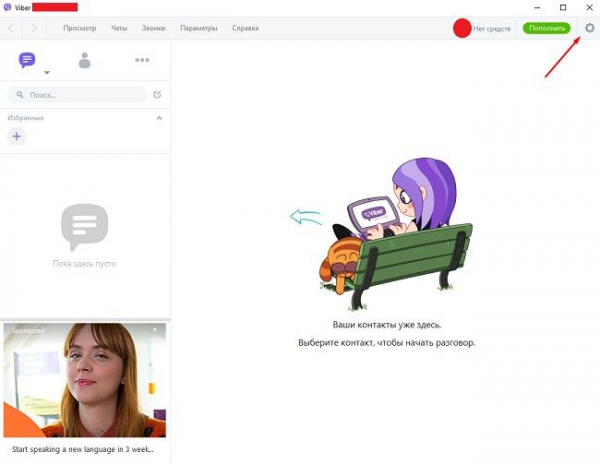Click the green Пополнить button

point(546,28)
